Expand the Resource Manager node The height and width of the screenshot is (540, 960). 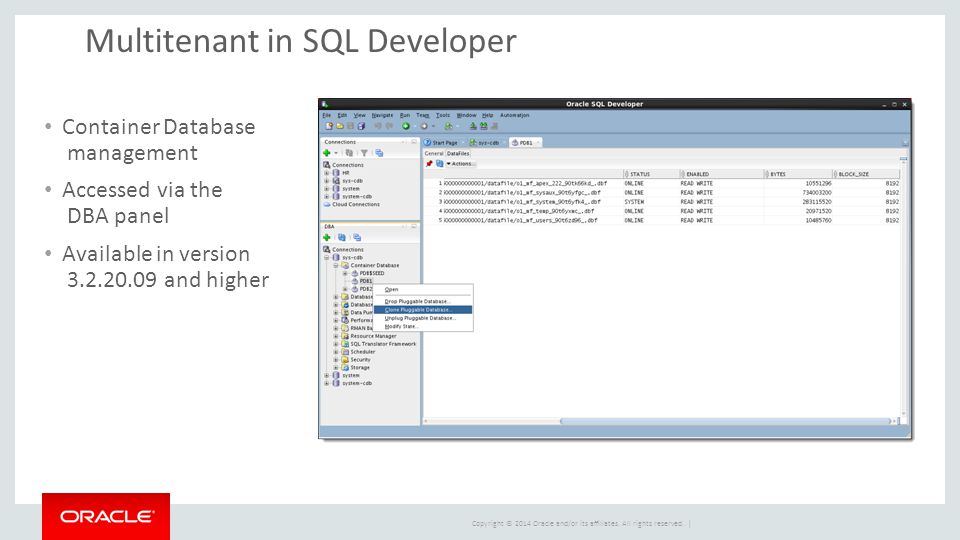pos(336,336)
